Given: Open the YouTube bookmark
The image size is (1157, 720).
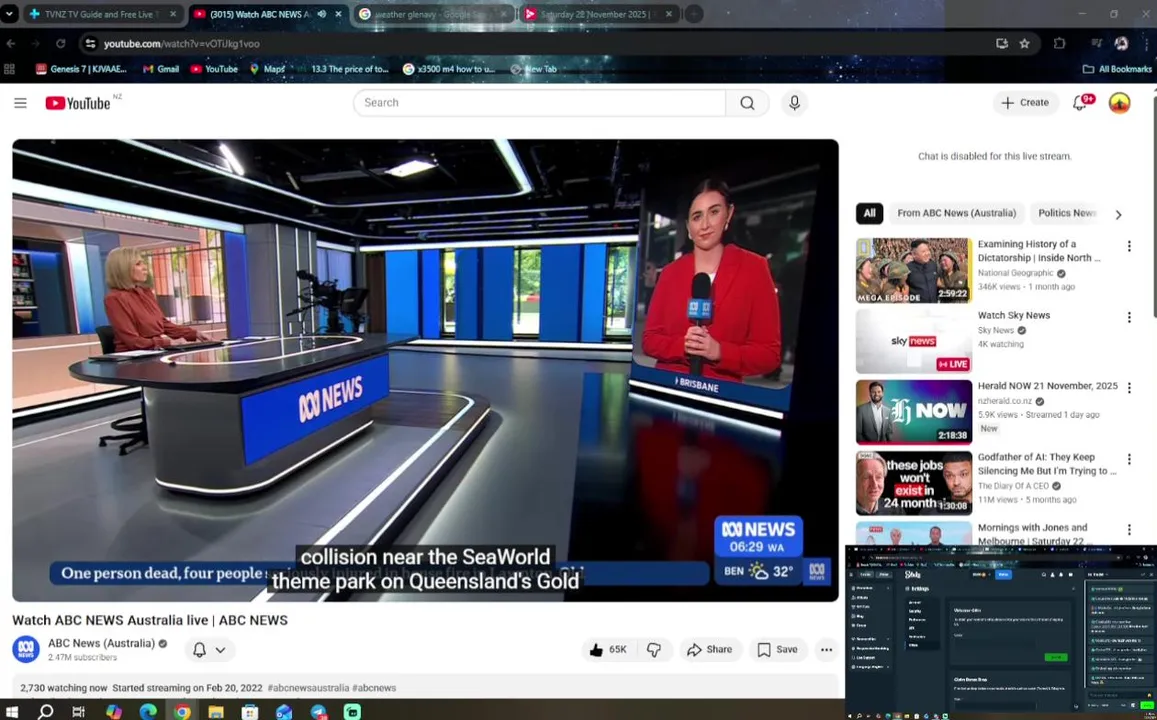Looking at the screenshot, I should click(214, 69).
